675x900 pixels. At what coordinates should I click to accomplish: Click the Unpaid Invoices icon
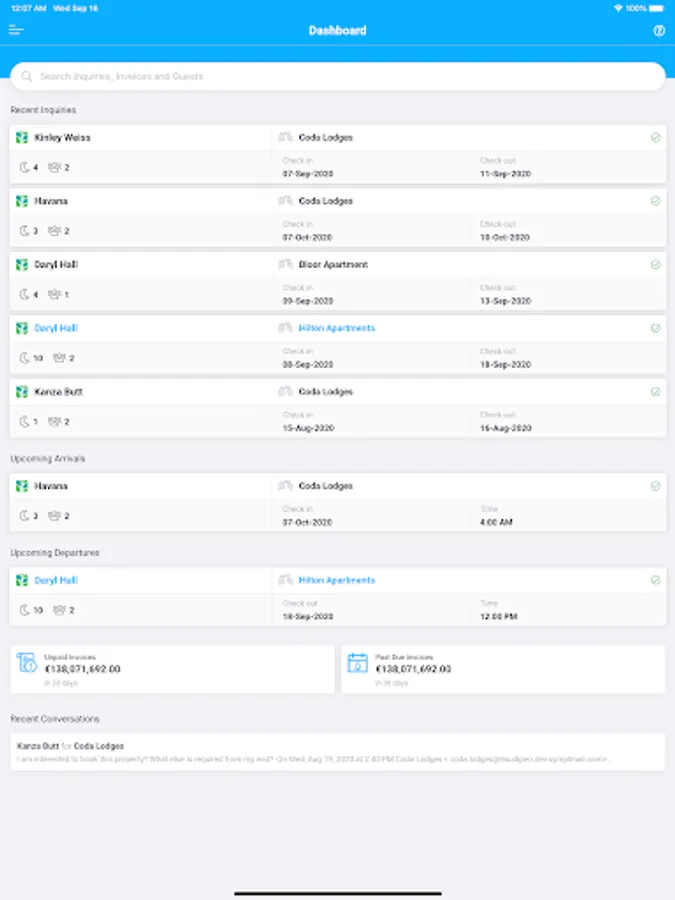(x=27, y=662)
